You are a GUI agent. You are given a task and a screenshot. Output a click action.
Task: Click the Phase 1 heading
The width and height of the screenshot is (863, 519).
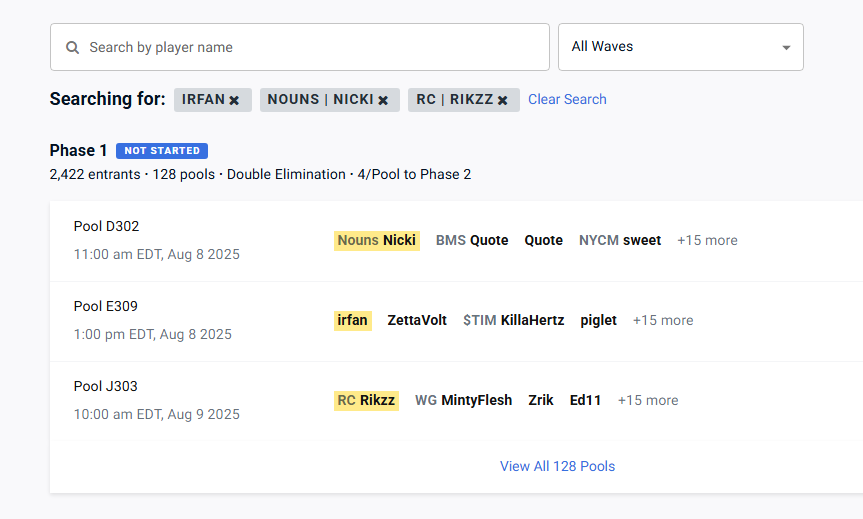click(x=78, y=150)
